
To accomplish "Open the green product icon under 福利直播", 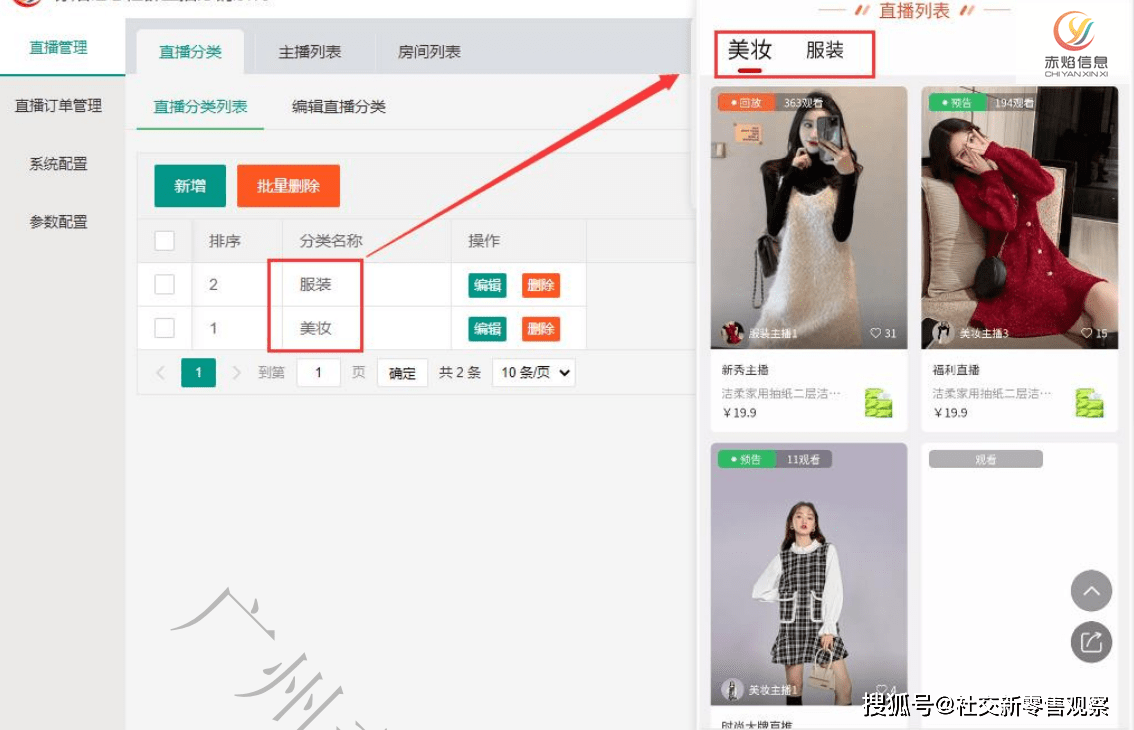I will point(1089,403).
